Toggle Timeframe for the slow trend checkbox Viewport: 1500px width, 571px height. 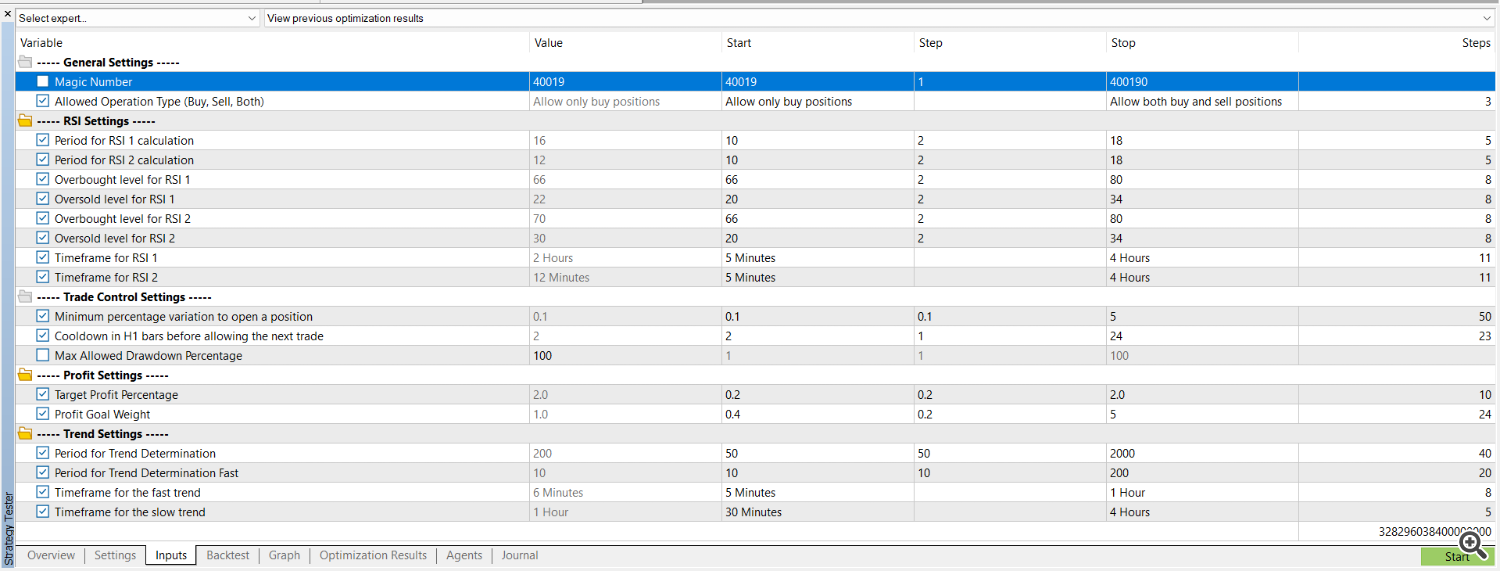(42, 512)
